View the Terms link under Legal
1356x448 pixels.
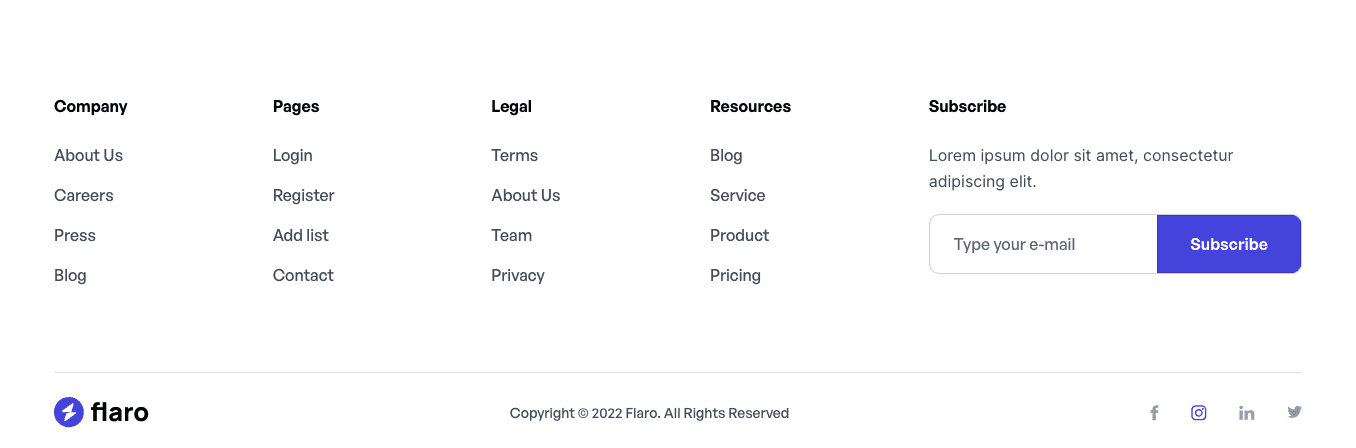514,155
